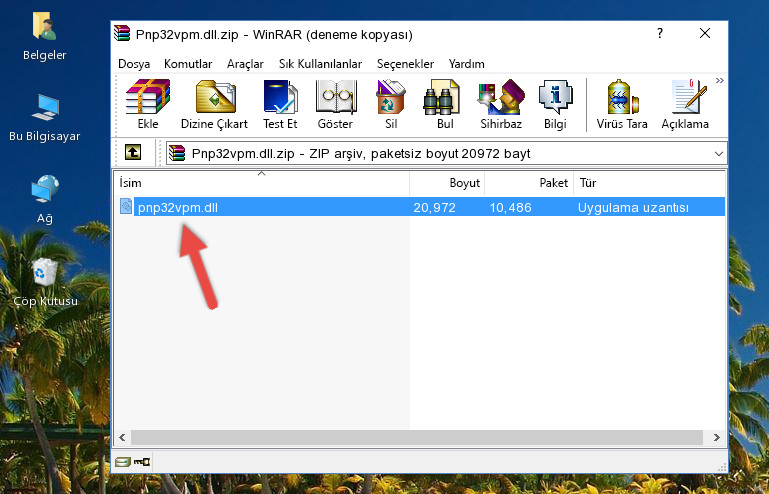Click horizontal scrollbar left arrow

pyautogui.click(x=123, y=437)
